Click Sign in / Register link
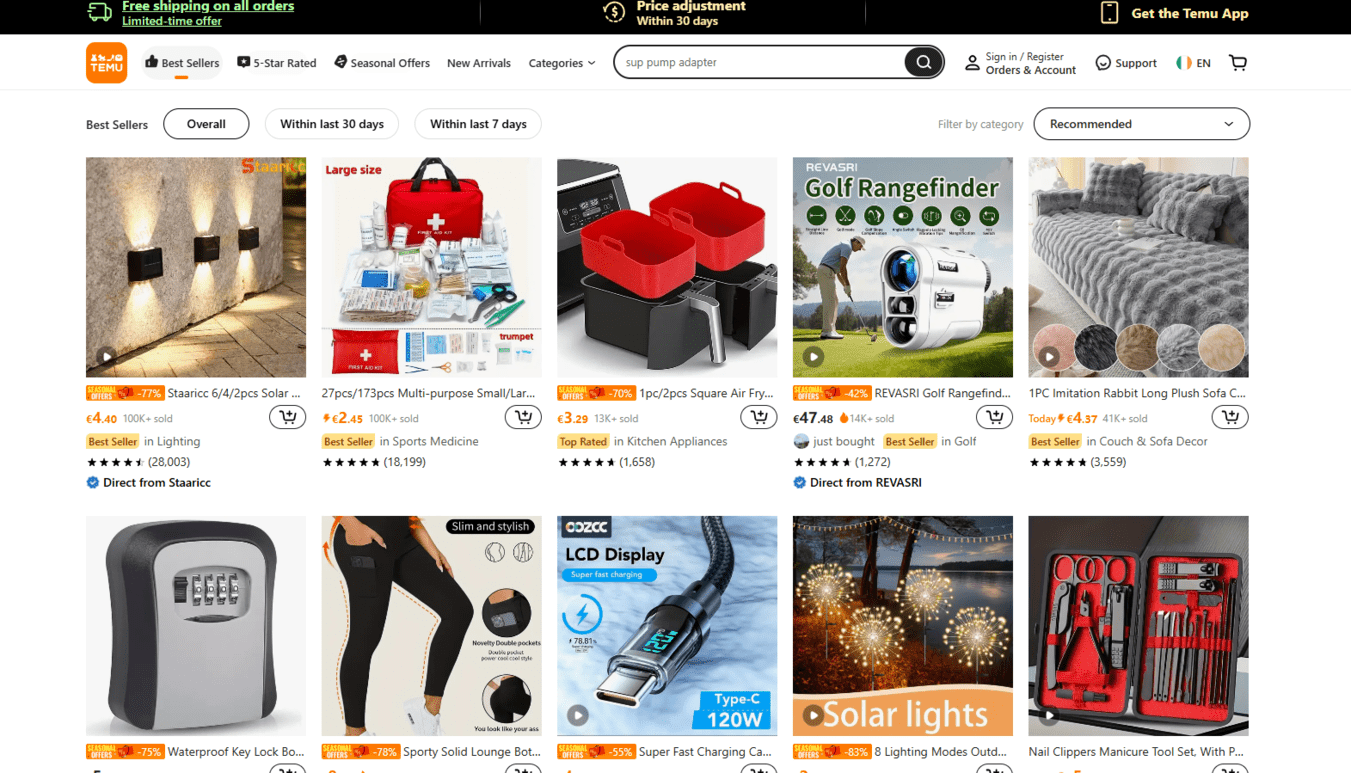This screenshot has width=1351, height=773. 1025,57
